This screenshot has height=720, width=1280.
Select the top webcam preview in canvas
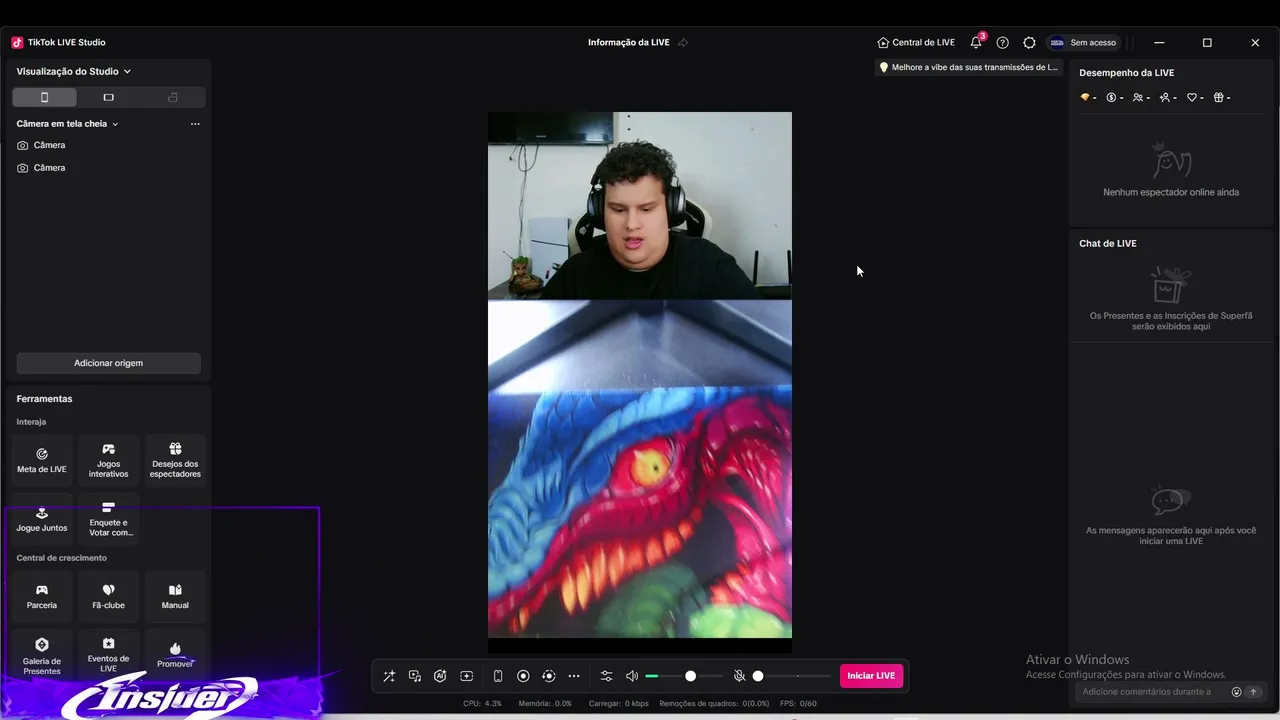coord(640,206)
